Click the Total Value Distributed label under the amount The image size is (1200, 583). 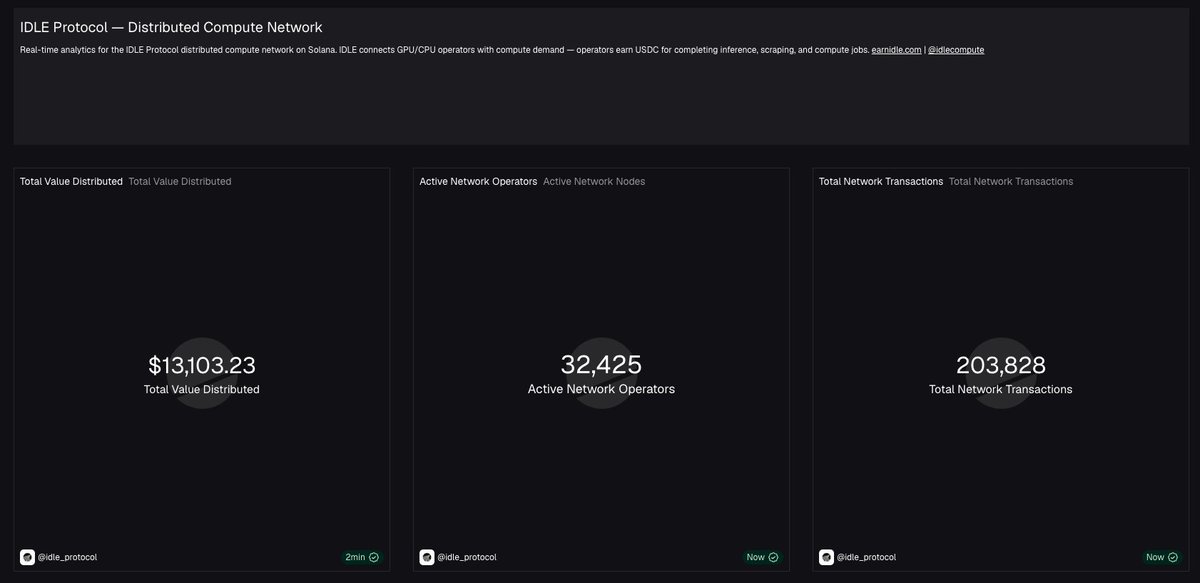point(202,389)
